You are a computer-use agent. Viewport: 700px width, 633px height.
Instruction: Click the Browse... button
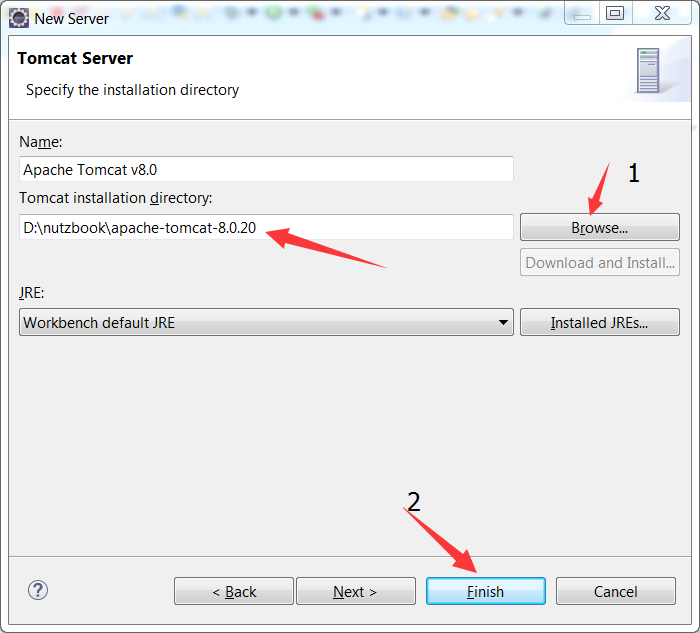(x=600, y=227)
